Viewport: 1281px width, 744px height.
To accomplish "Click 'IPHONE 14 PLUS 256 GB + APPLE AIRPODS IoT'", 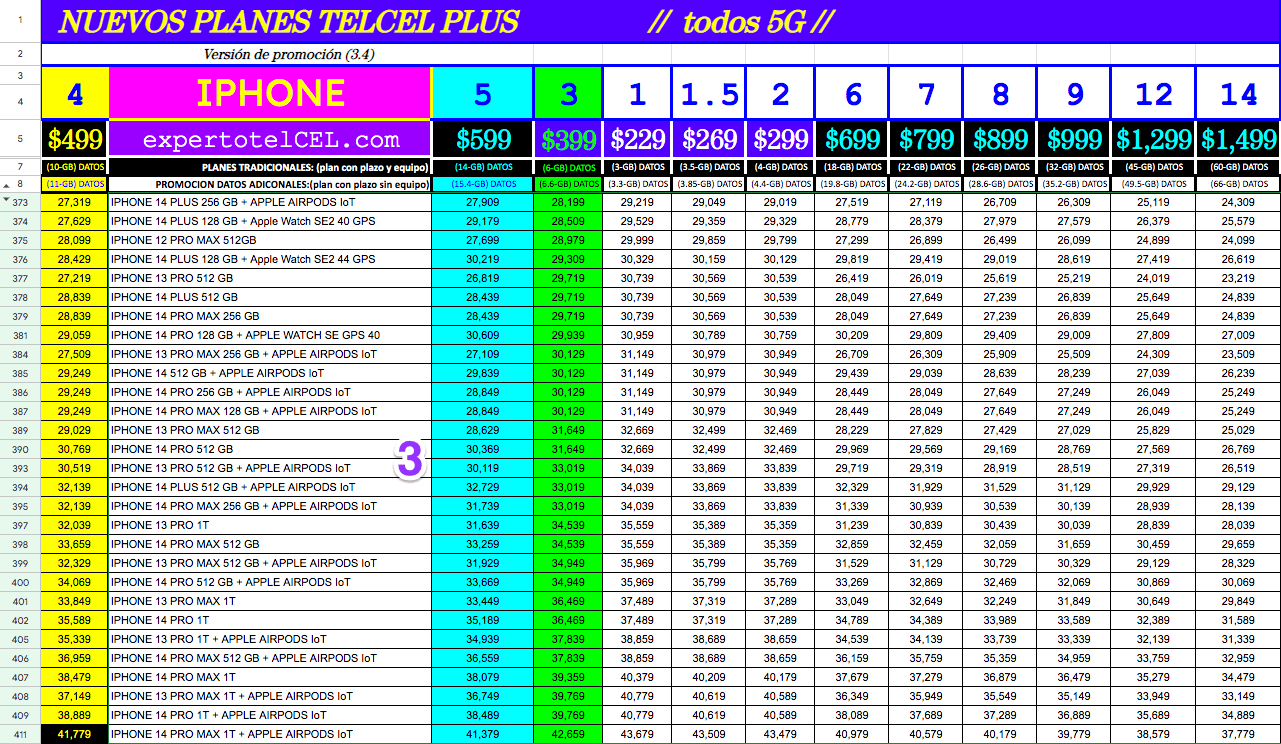I will [270, 202].
